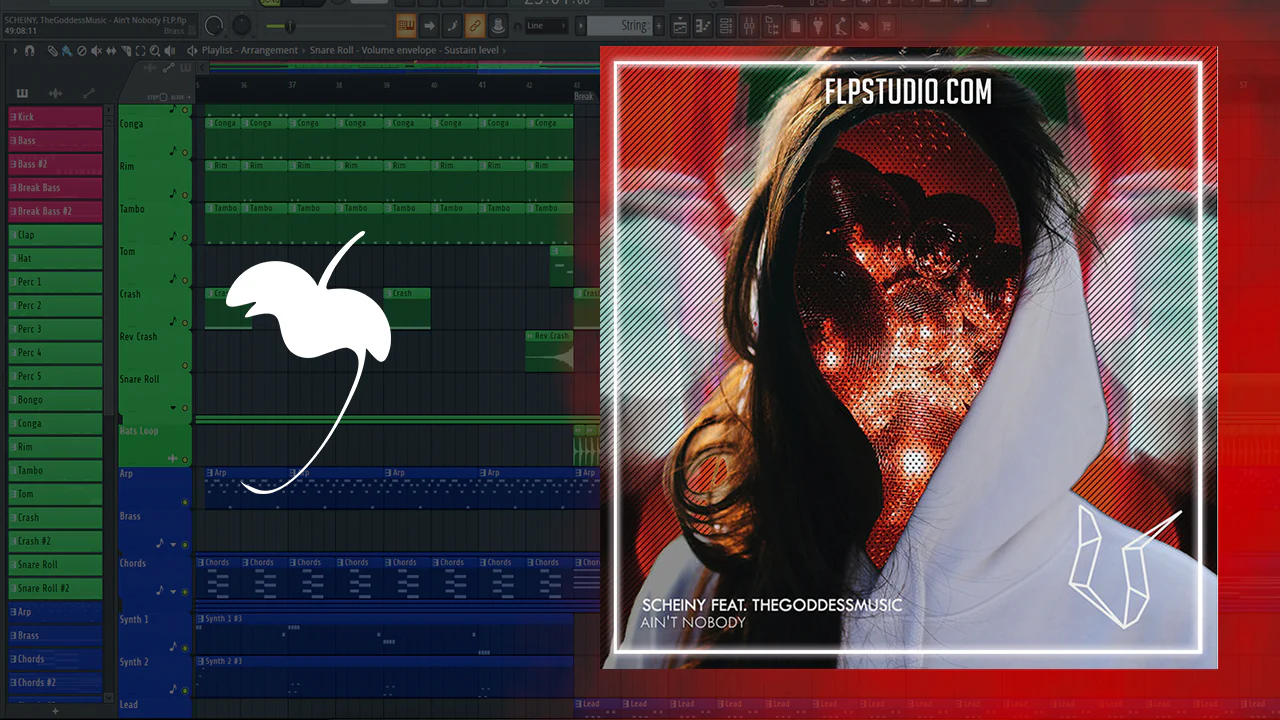Click the multilink to controllers chain icon
Screen dimensions: 1280x720
475,26
